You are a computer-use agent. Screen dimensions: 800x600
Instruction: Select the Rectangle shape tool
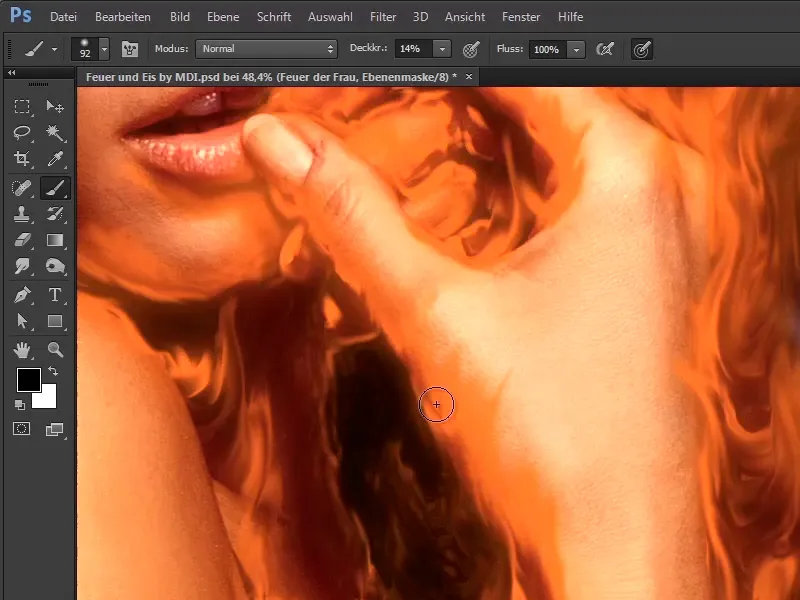coord(55,321)
